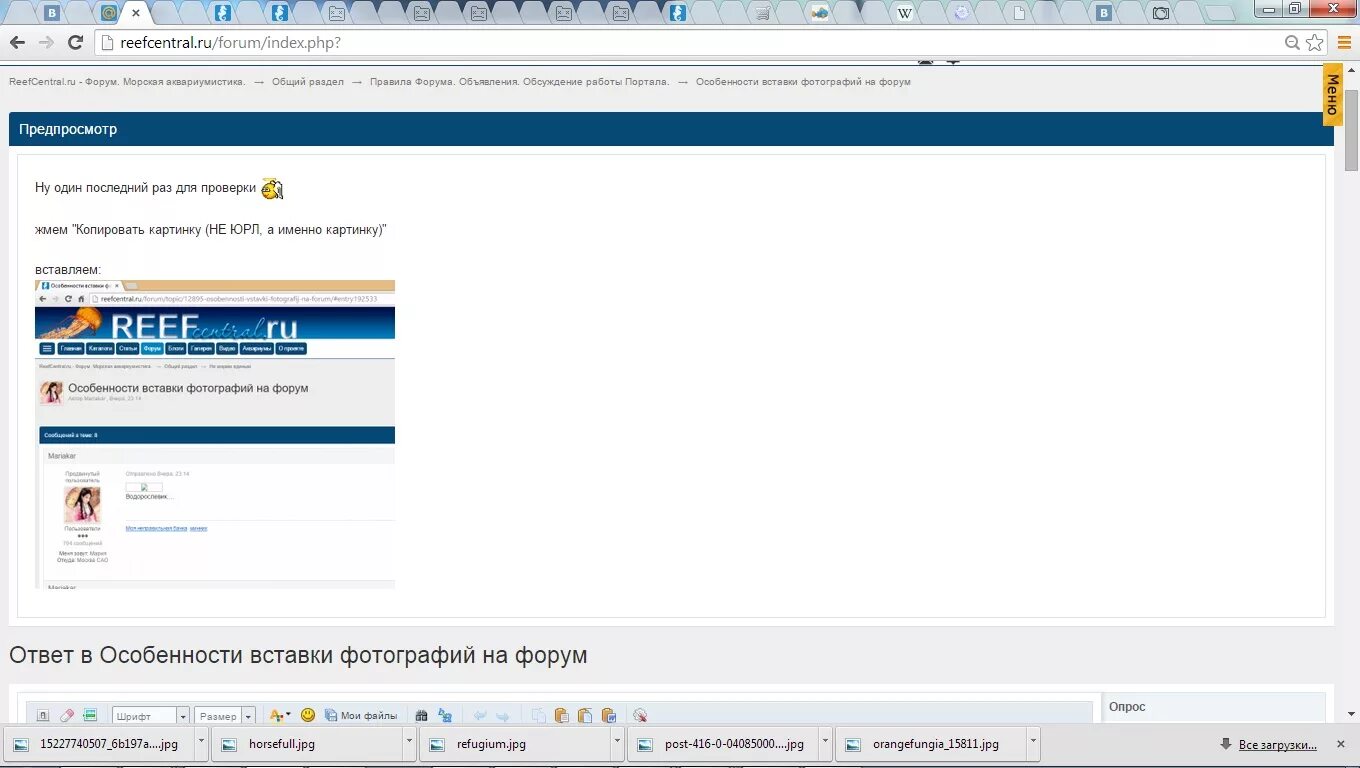Go back with the browser back arrow
The width and height of the screenshot is (1360, 768).
pyautogui.click(x=17, y=42)
